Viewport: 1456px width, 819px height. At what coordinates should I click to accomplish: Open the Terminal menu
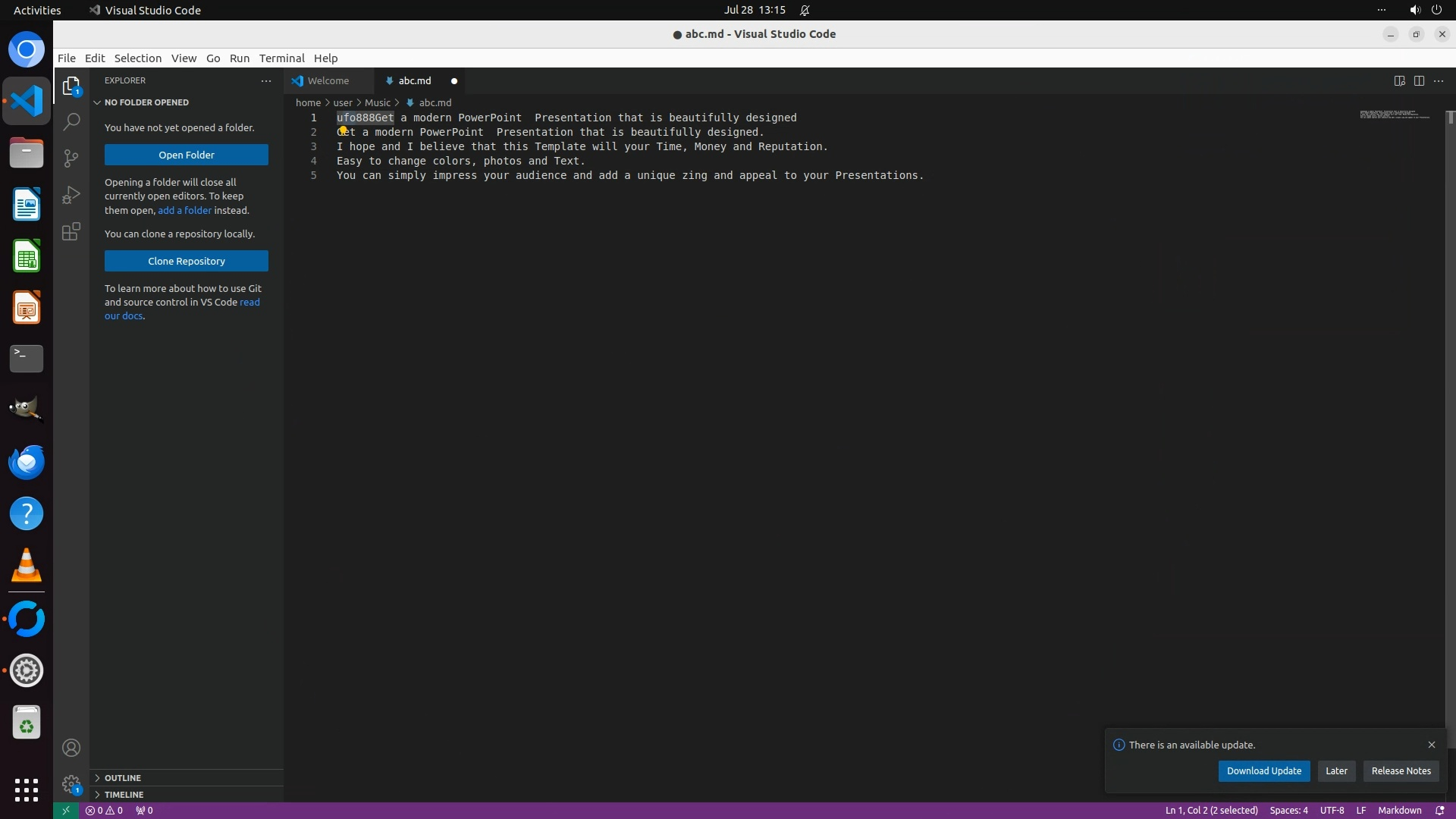pos(281,58)
